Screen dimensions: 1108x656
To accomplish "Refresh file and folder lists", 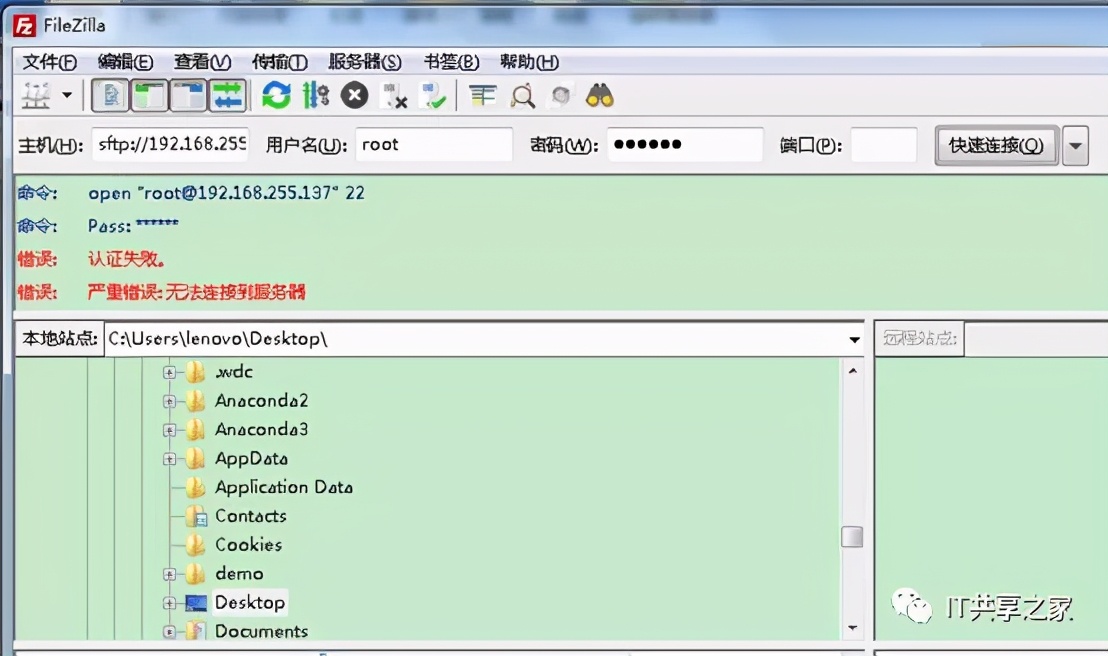I will pos(276,95).
